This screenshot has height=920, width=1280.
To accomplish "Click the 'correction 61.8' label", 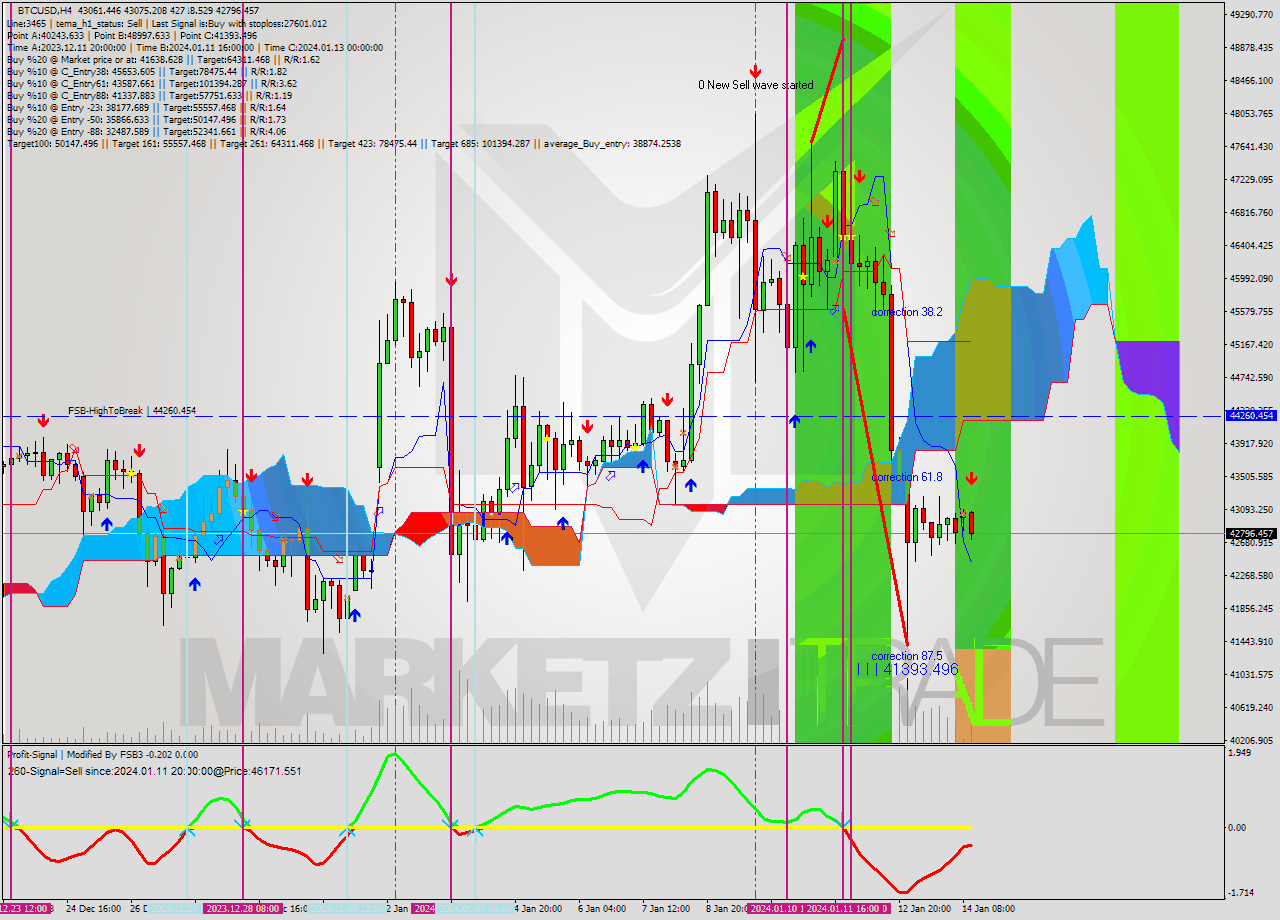I will pos(906,477).
